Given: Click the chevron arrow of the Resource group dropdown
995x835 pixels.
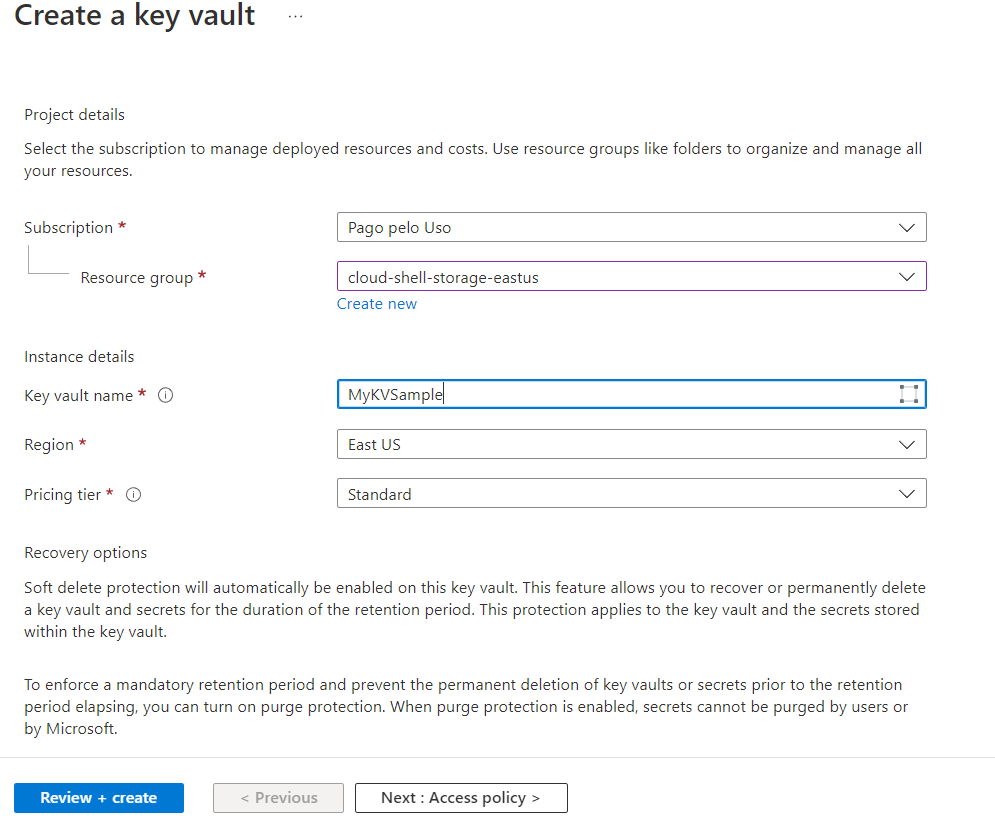Looking at the screenshot, I should (907, 277).
